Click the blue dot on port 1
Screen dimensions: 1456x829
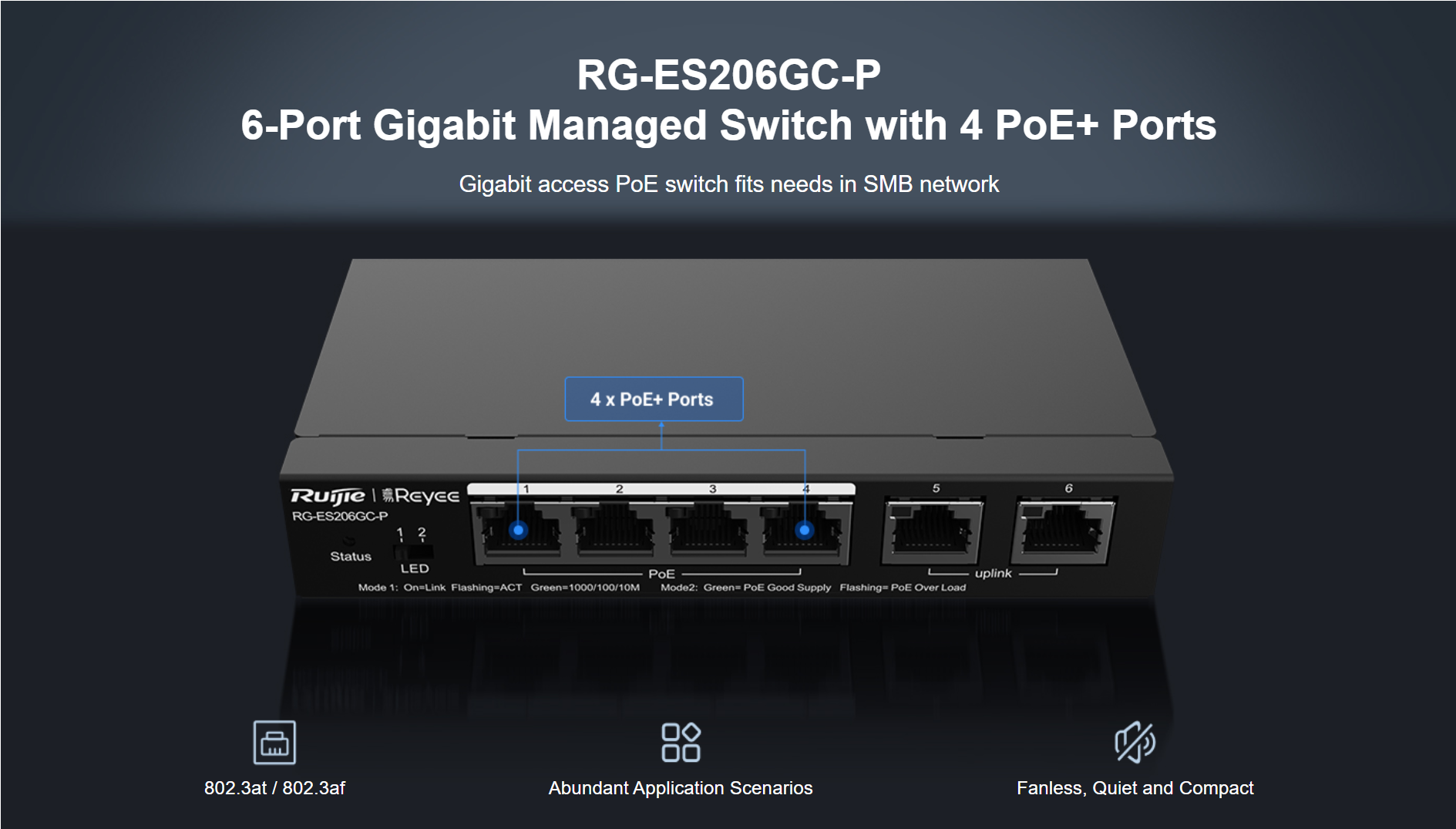click(x=519, y=531)
